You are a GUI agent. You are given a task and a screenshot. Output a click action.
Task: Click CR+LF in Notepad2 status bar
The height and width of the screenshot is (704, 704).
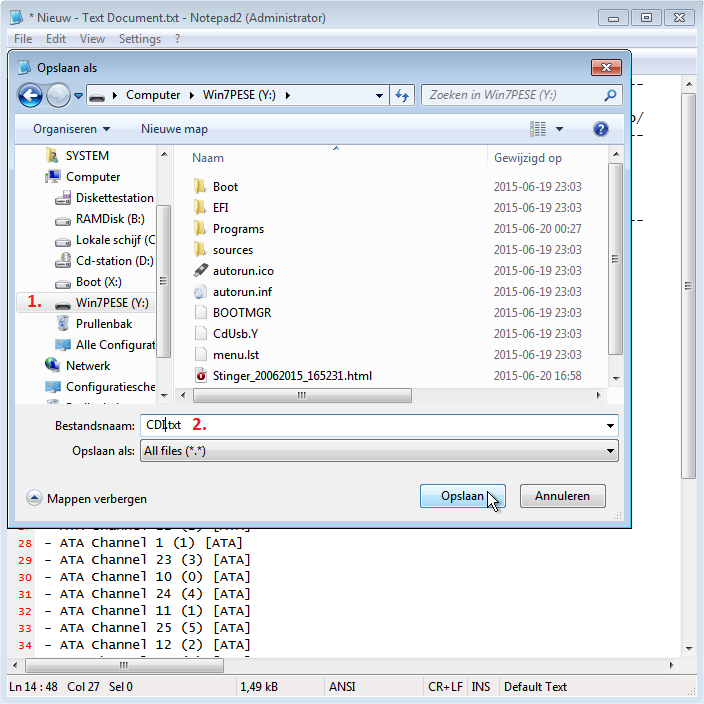coord(445,686)
